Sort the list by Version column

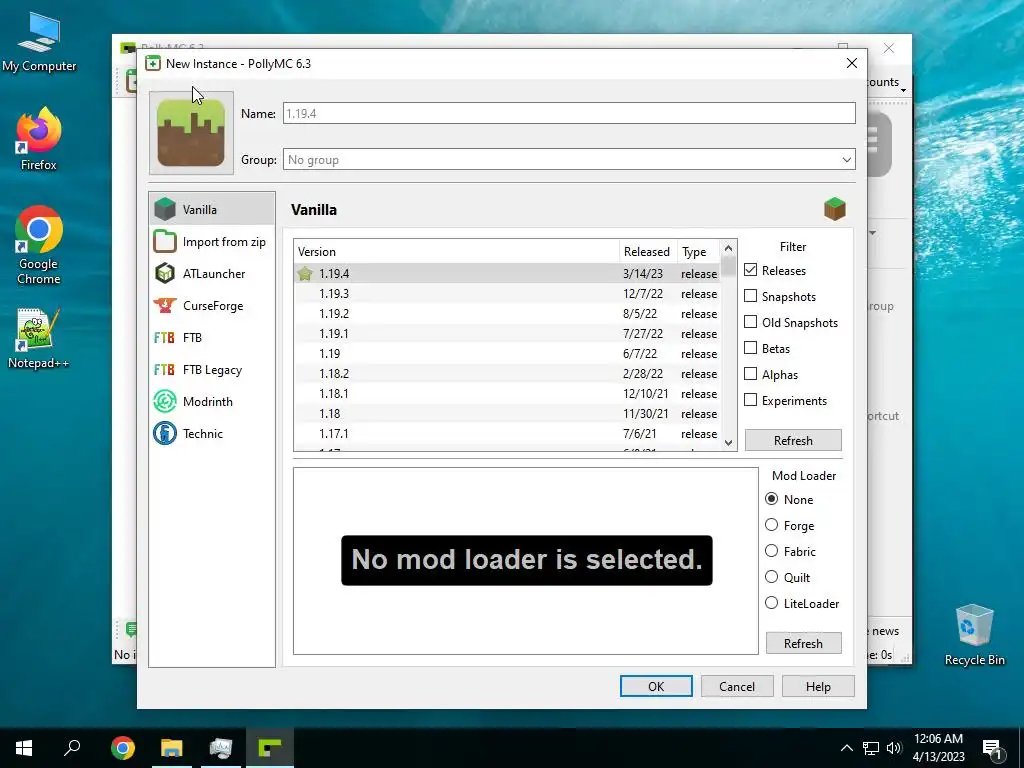(456, 251)
